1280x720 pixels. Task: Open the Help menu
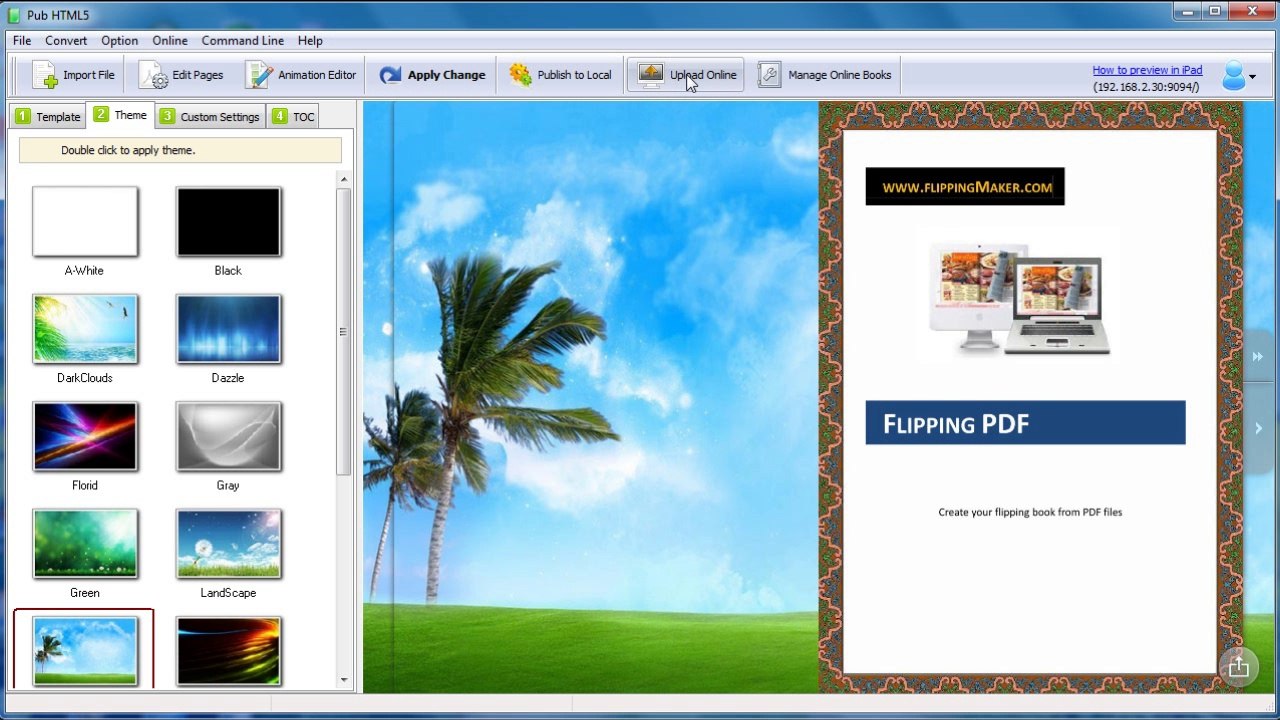(x=310, y=41)
